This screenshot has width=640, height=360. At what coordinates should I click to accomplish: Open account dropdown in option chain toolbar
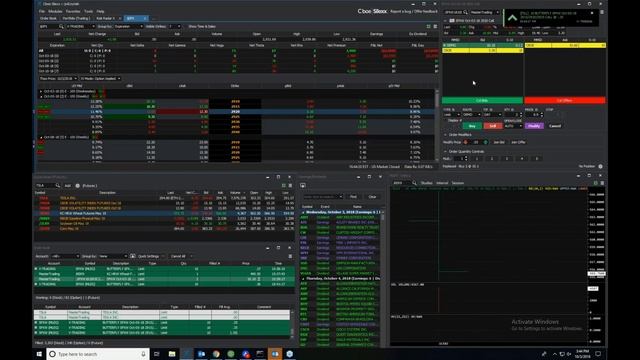coord(80,27)
